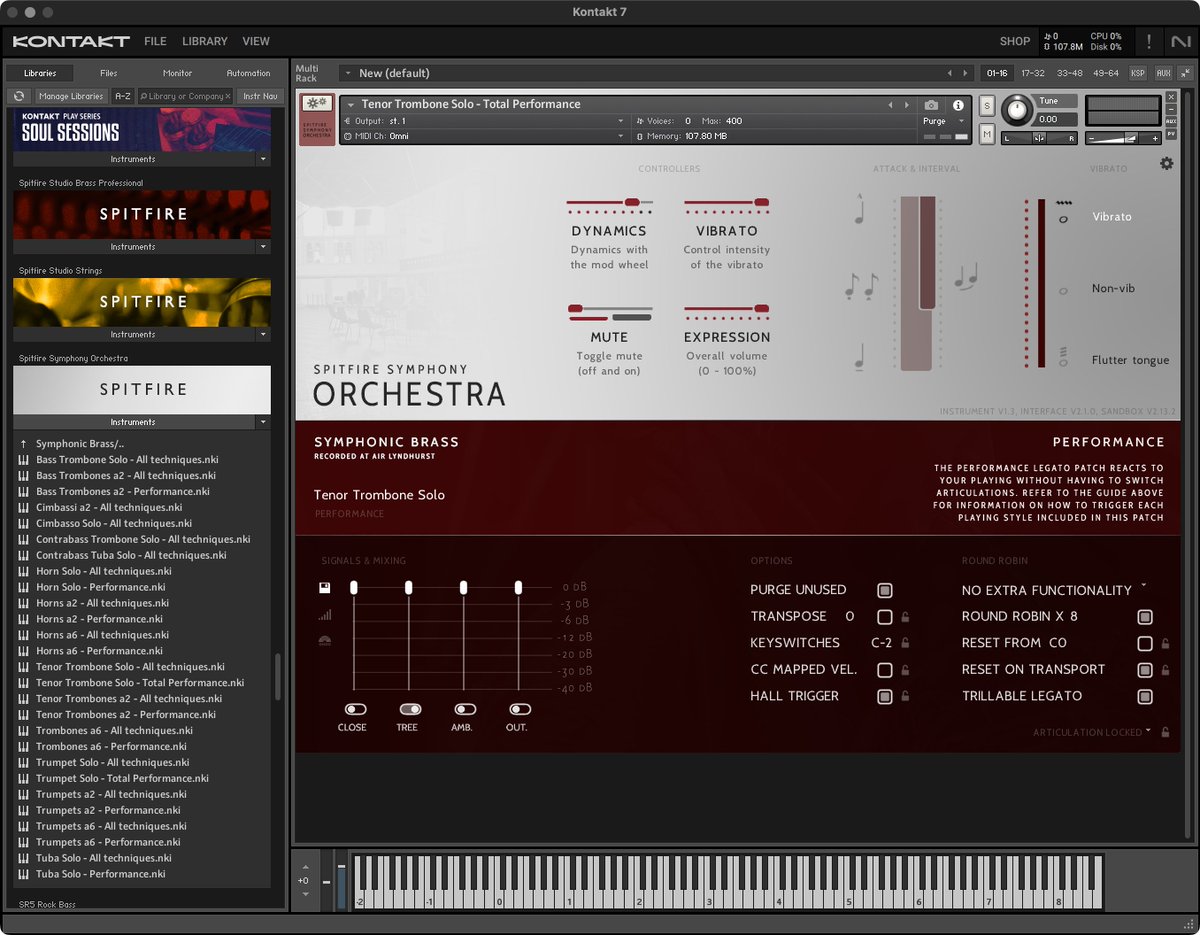Open the LIBRARY menu

(x=205, y=41)
